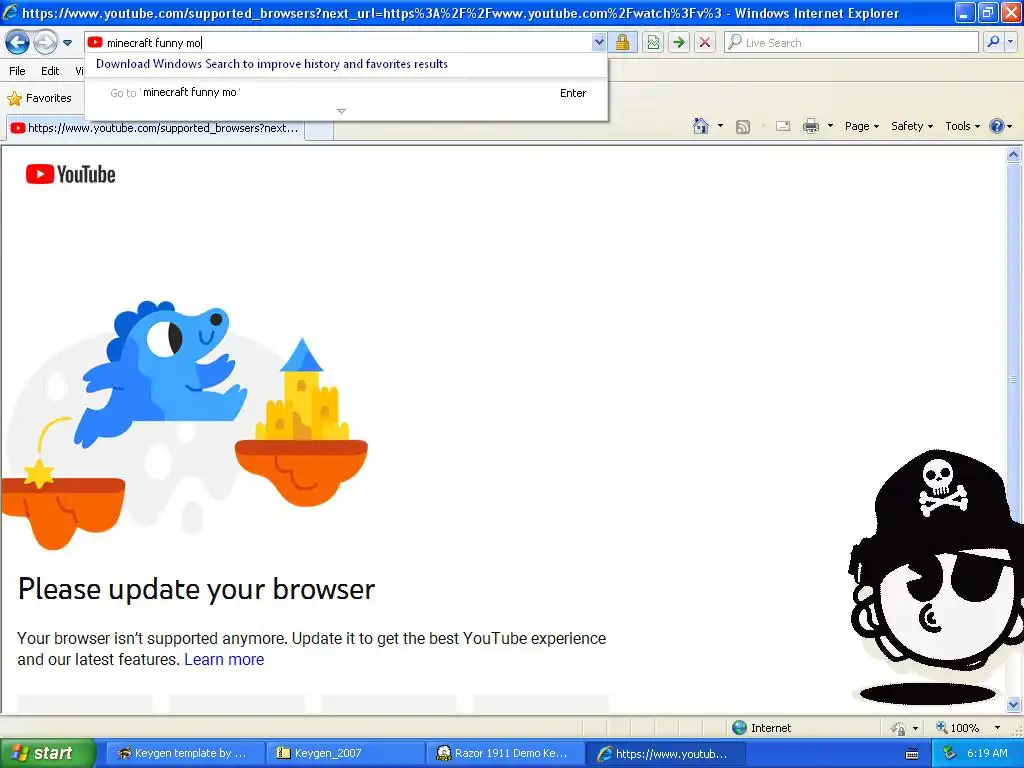
Task: Click inside the address bar text field
Action: click(x=346, y=42)
